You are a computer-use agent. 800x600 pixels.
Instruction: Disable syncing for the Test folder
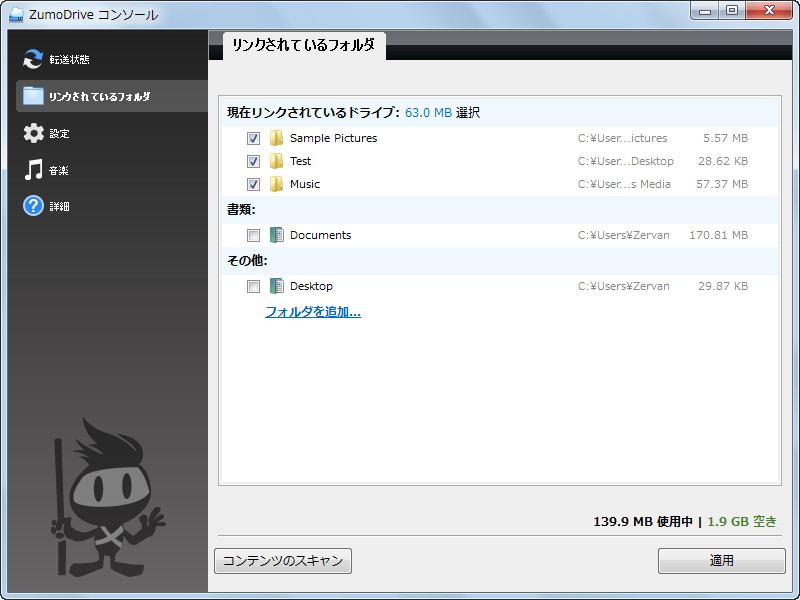(x=253, y=160)
